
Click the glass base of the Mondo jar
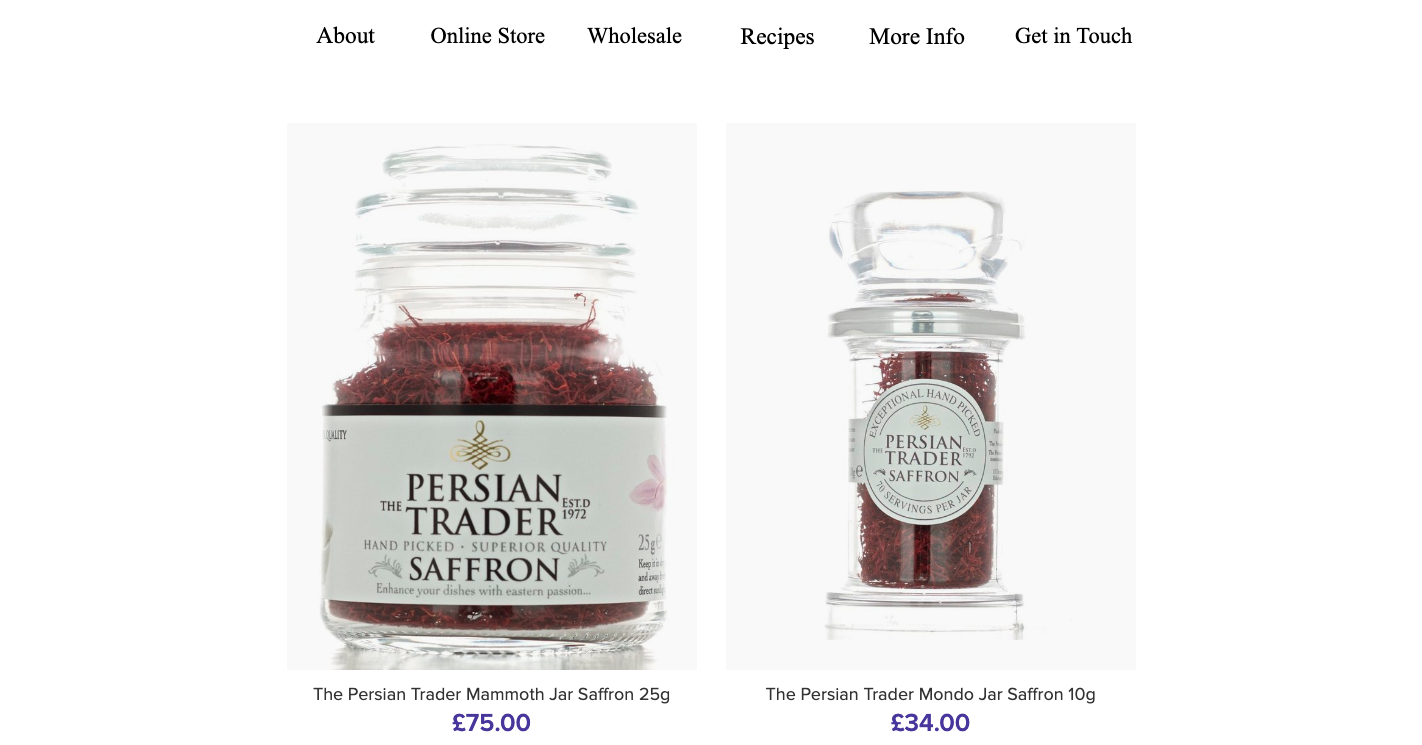tap(925, 612)
